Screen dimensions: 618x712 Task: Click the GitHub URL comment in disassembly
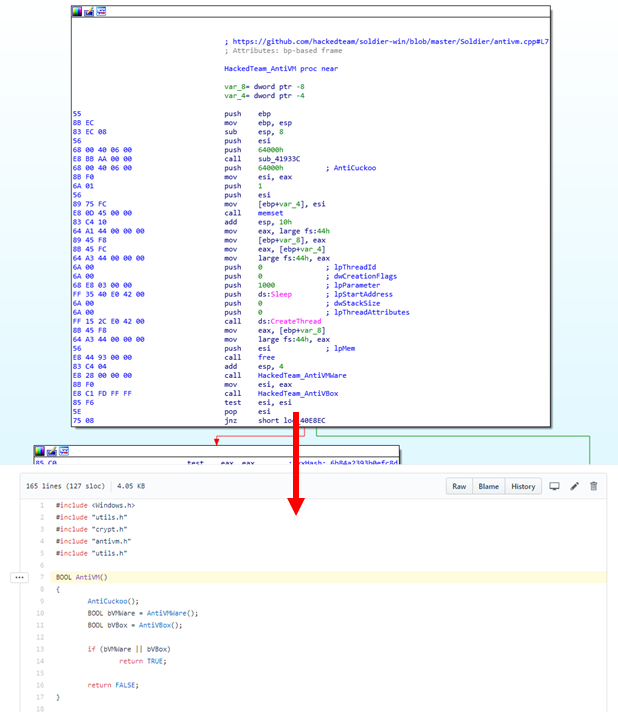coord(390,42)
